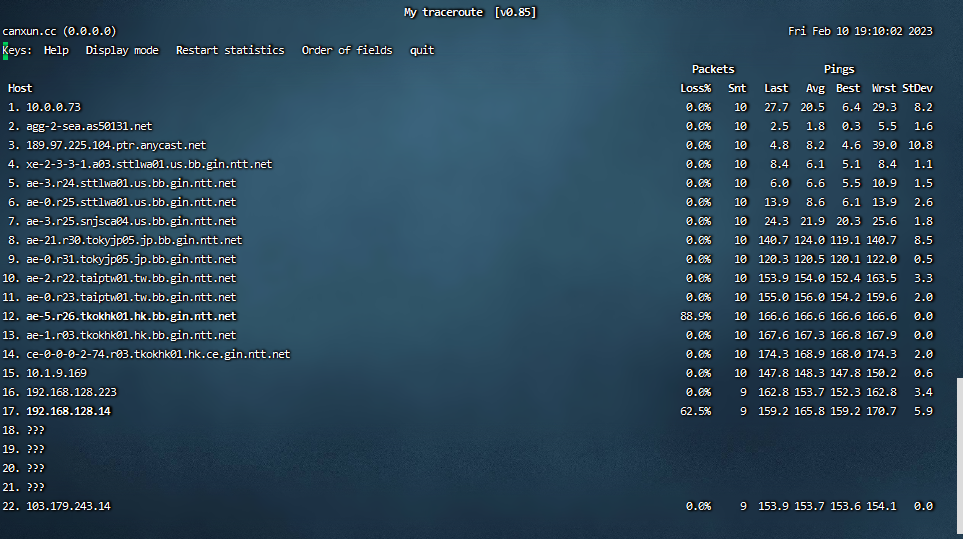
Task: Click Avg value 20.5 in hop 1
Action: coord(812,107)
